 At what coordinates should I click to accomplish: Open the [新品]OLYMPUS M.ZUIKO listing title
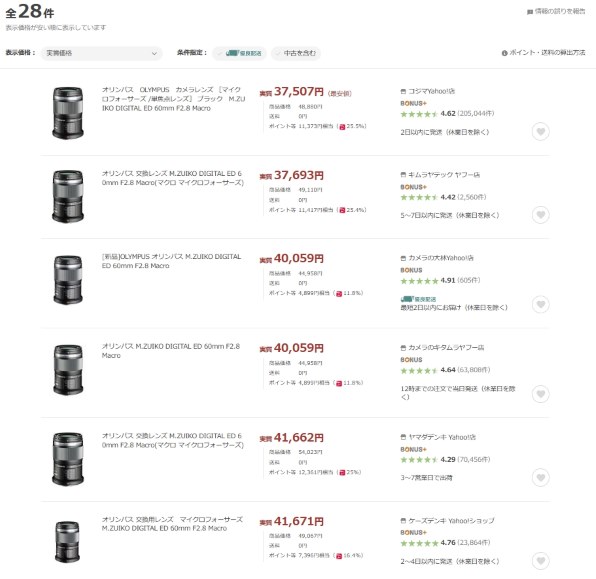tap(171, 261)
